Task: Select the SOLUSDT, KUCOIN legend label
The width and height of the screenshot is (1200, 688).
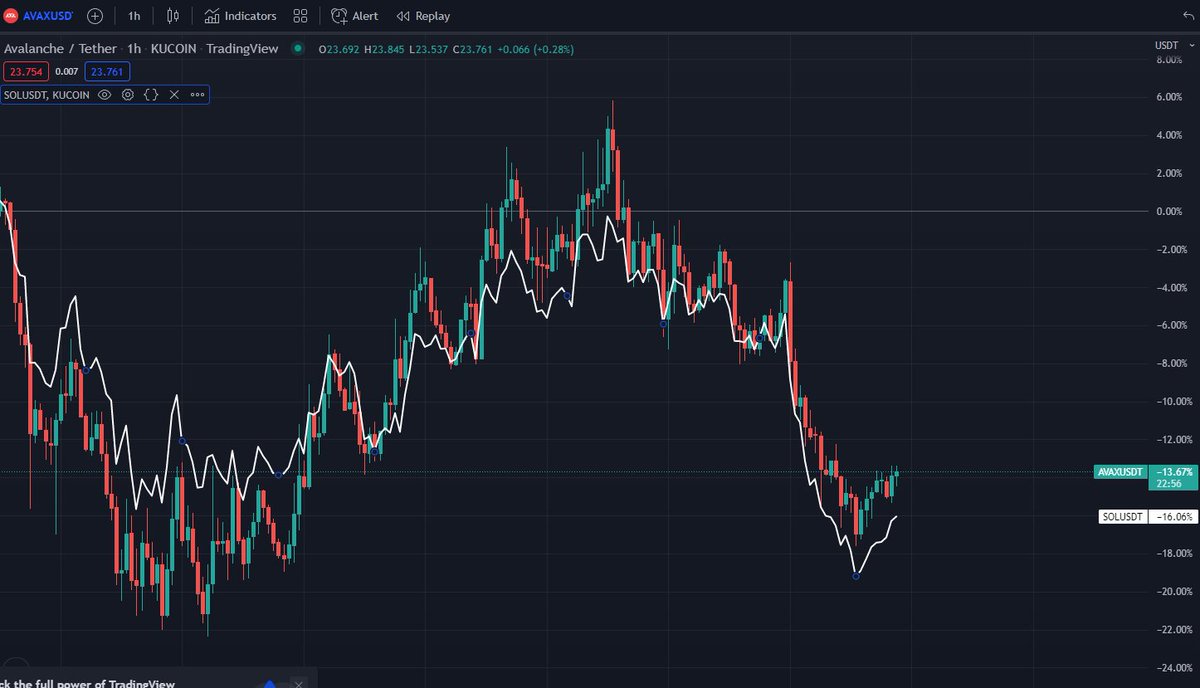Action: (x=46, y=95)
